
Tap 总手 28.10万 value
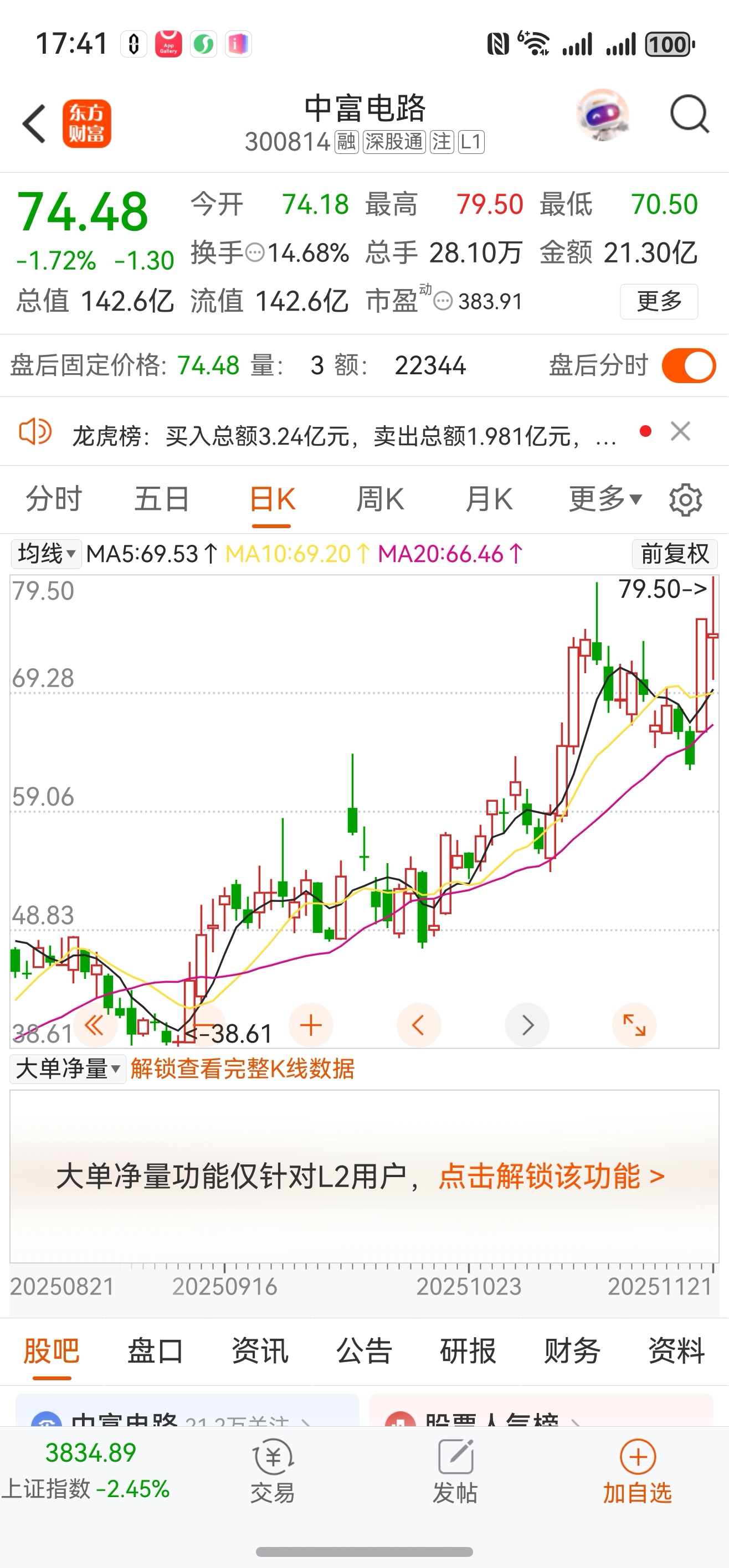476,252
